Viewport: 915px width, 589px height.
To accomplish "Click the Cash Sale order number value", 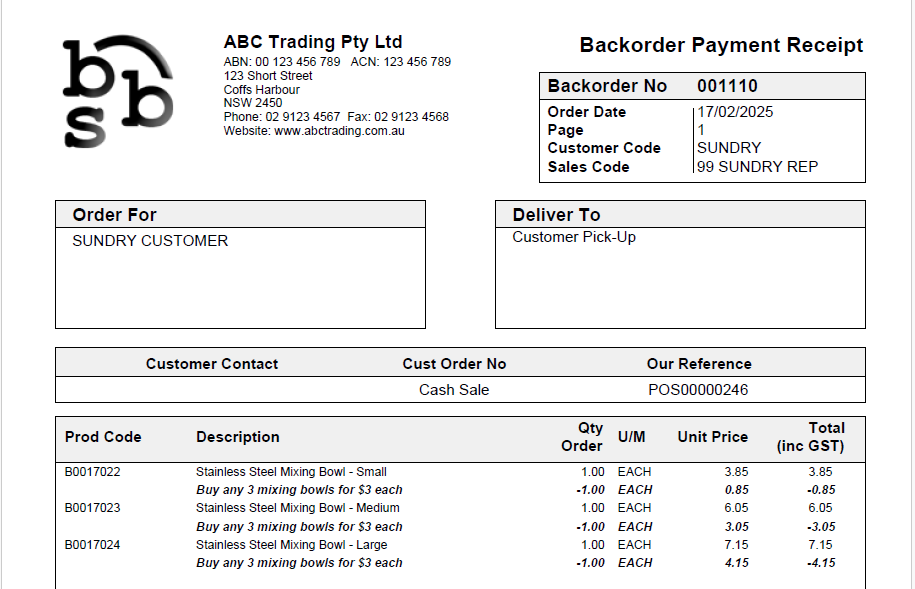I will pyautogui.click(x=454, y=390).
